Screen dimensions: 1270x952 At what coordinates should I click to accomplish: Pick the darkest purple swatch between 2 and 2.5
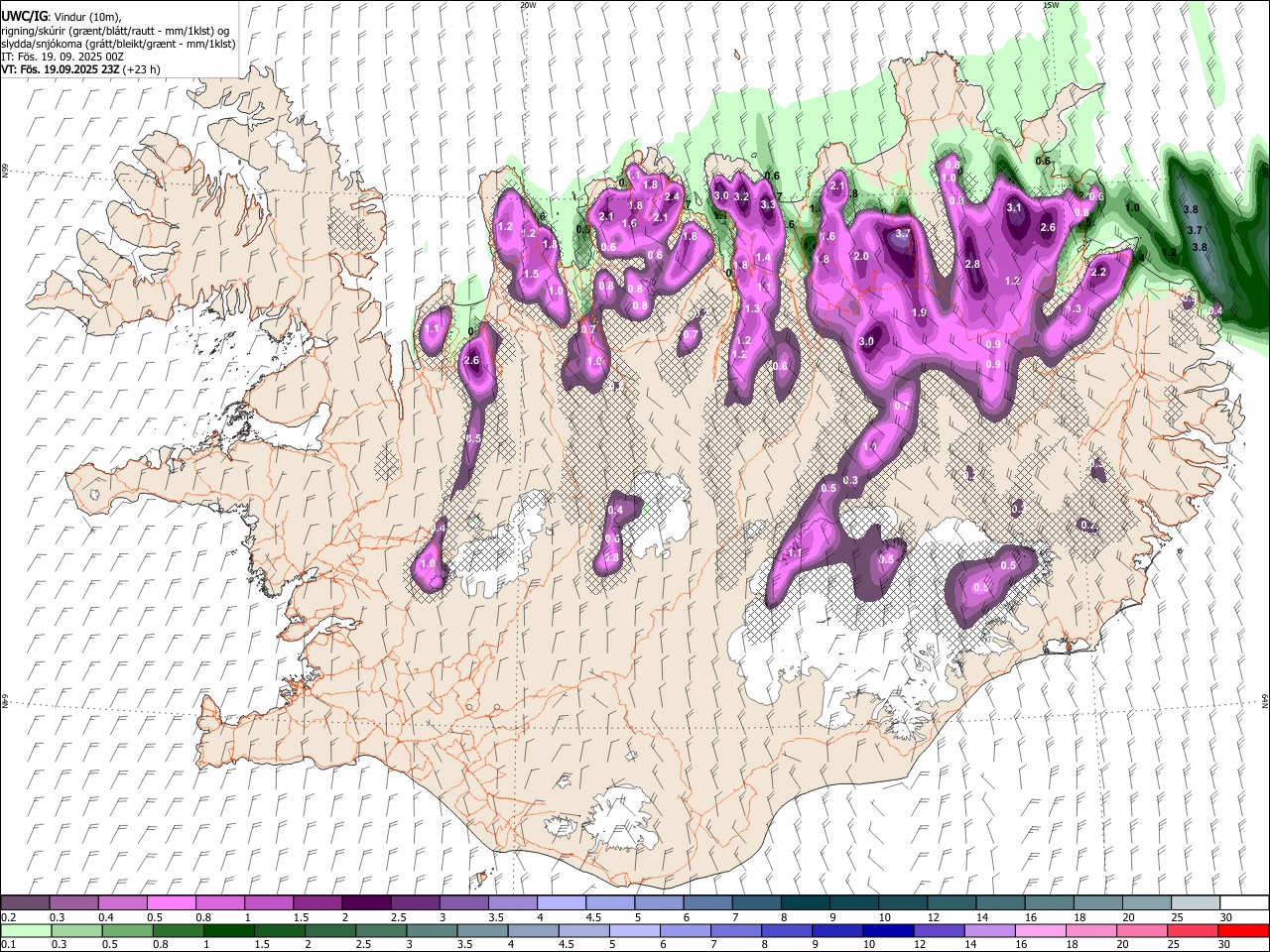tap(365, 902)
